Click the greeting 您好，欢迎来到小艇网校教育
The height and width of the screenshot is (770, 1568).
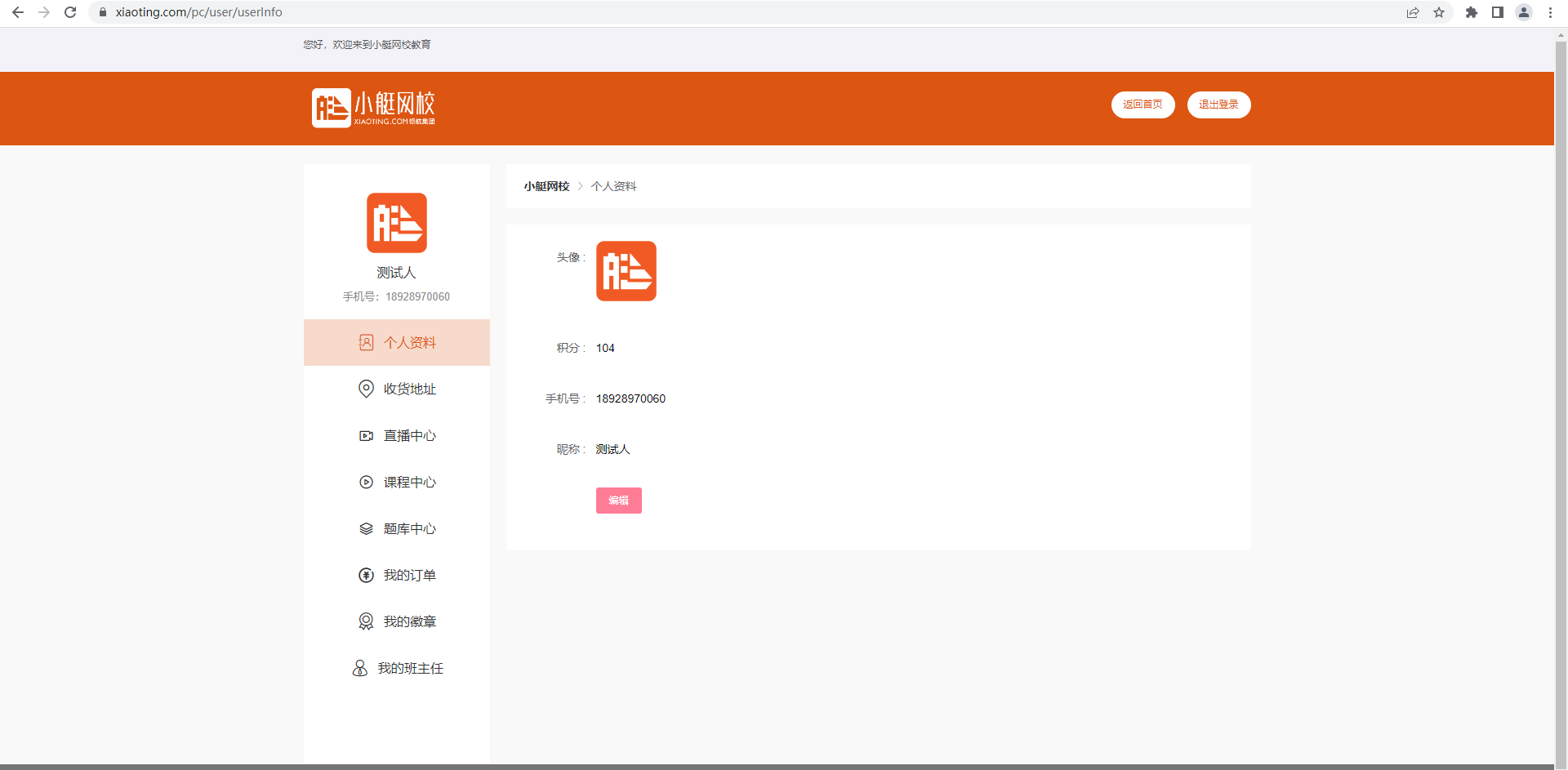367,45
